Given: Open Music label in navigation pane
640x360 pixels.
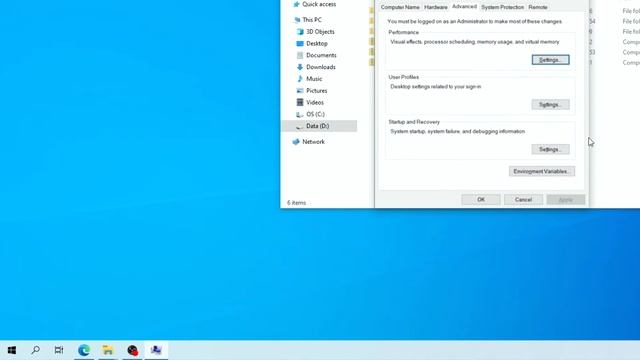Looking at the screenshot, I should click(314, 79).
